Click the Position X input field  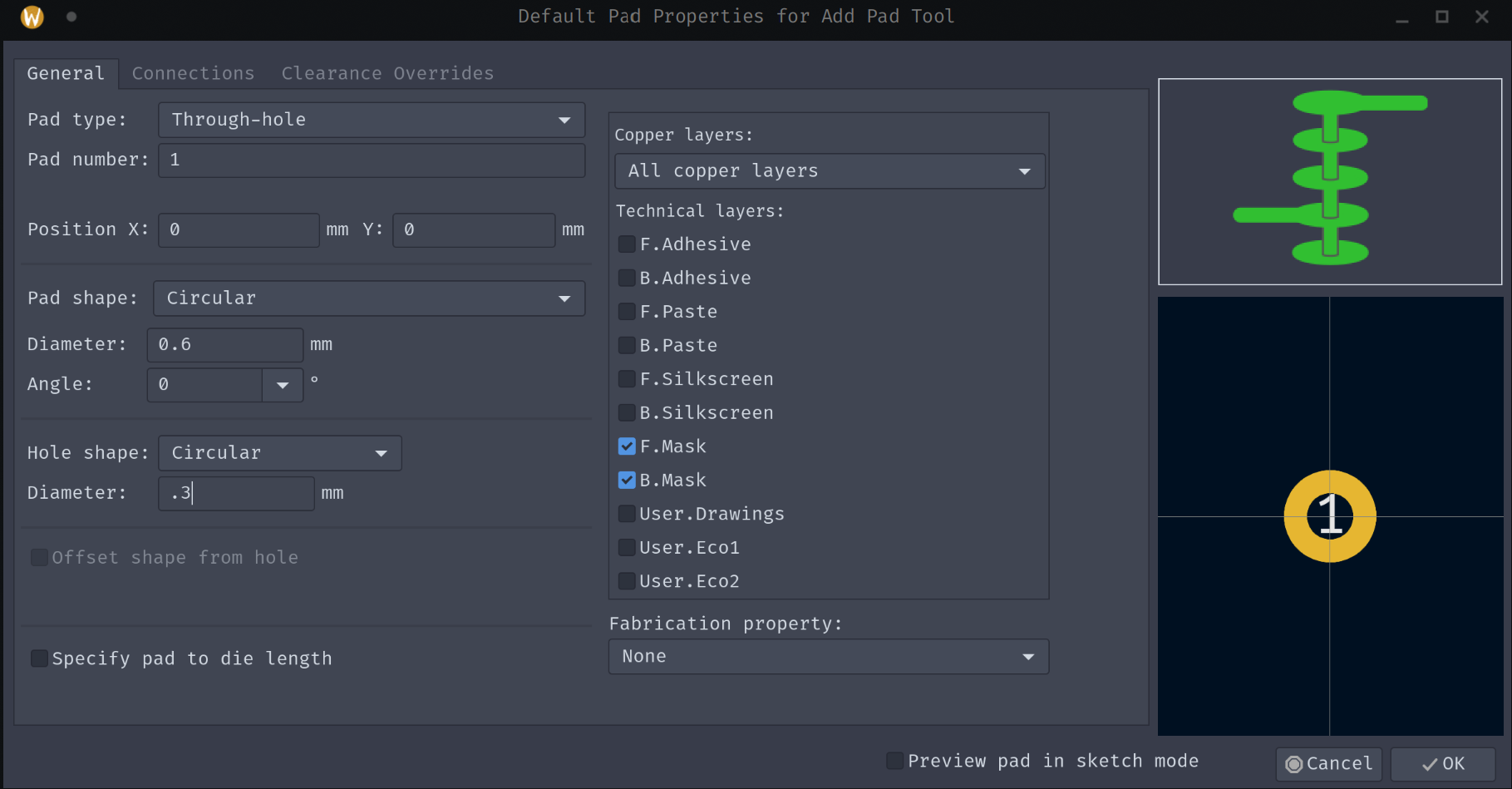click(239, 229)
